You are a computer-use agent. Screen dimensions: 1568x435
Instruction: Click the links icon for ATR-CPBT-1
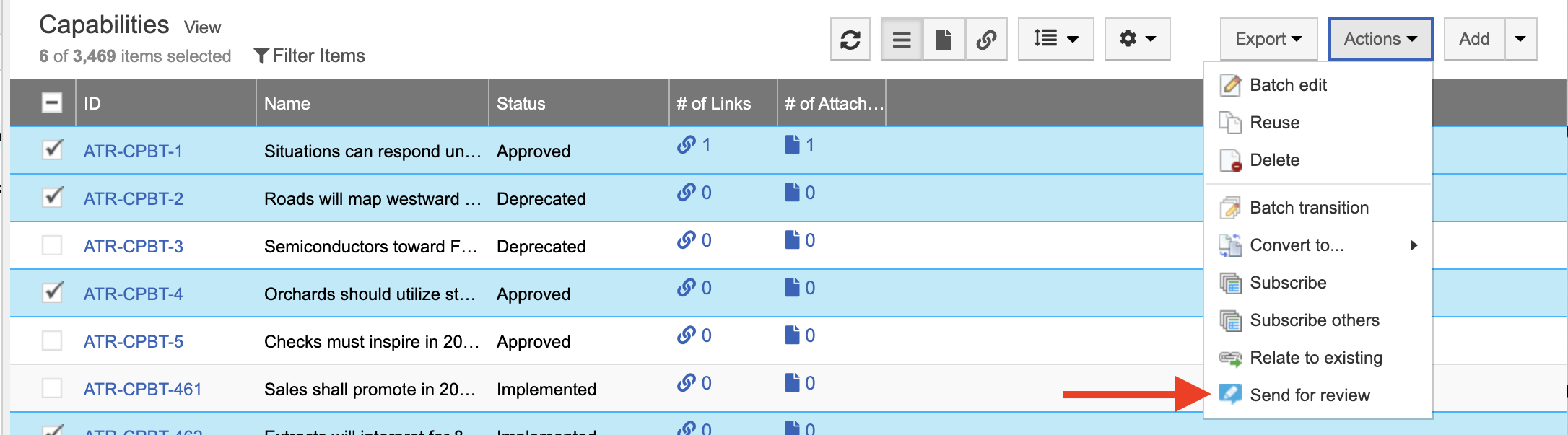[x=686, y=145]
